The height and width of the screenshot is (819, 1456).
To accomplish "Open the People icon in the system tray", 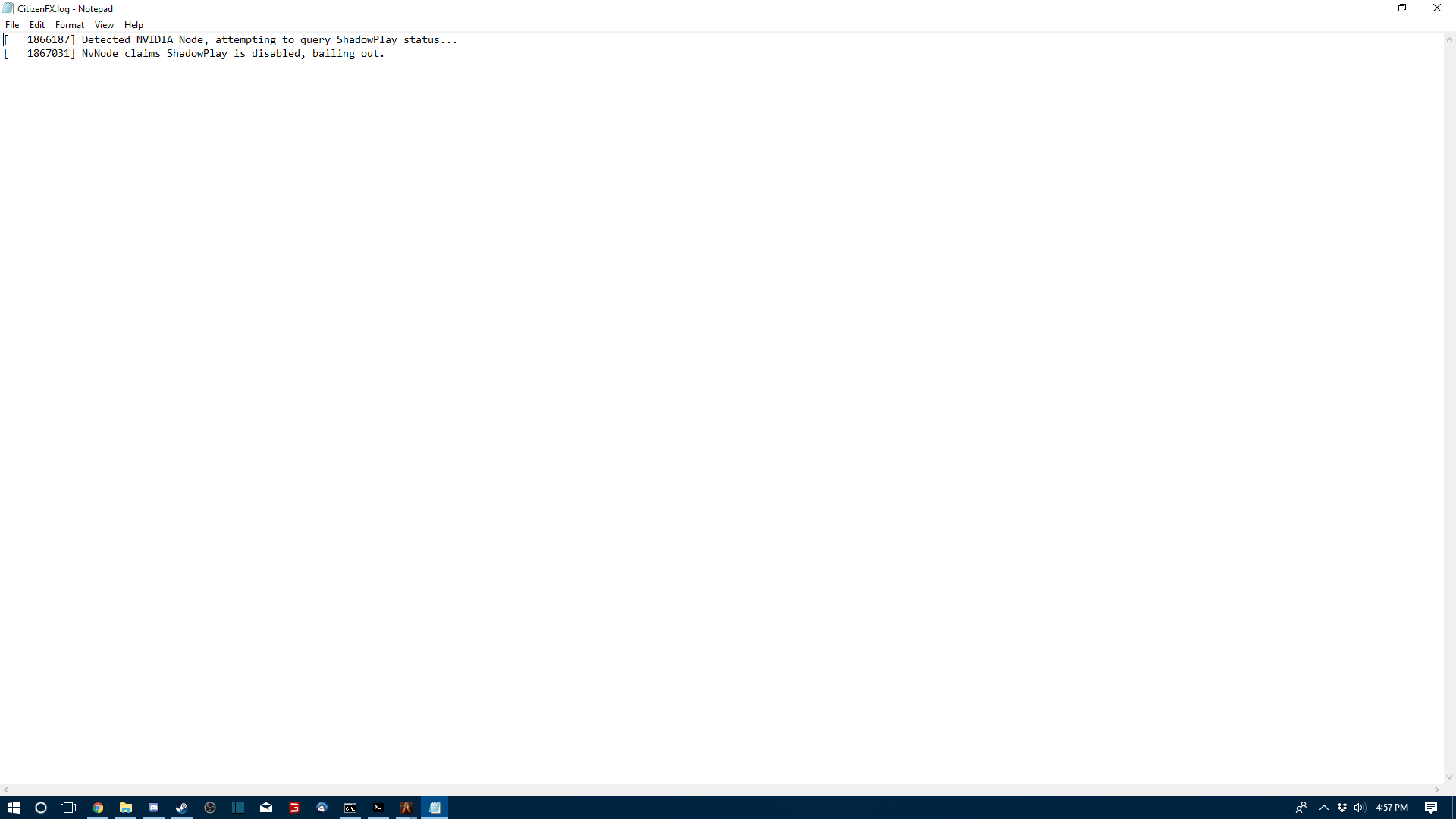I will tap(1301, 808).
